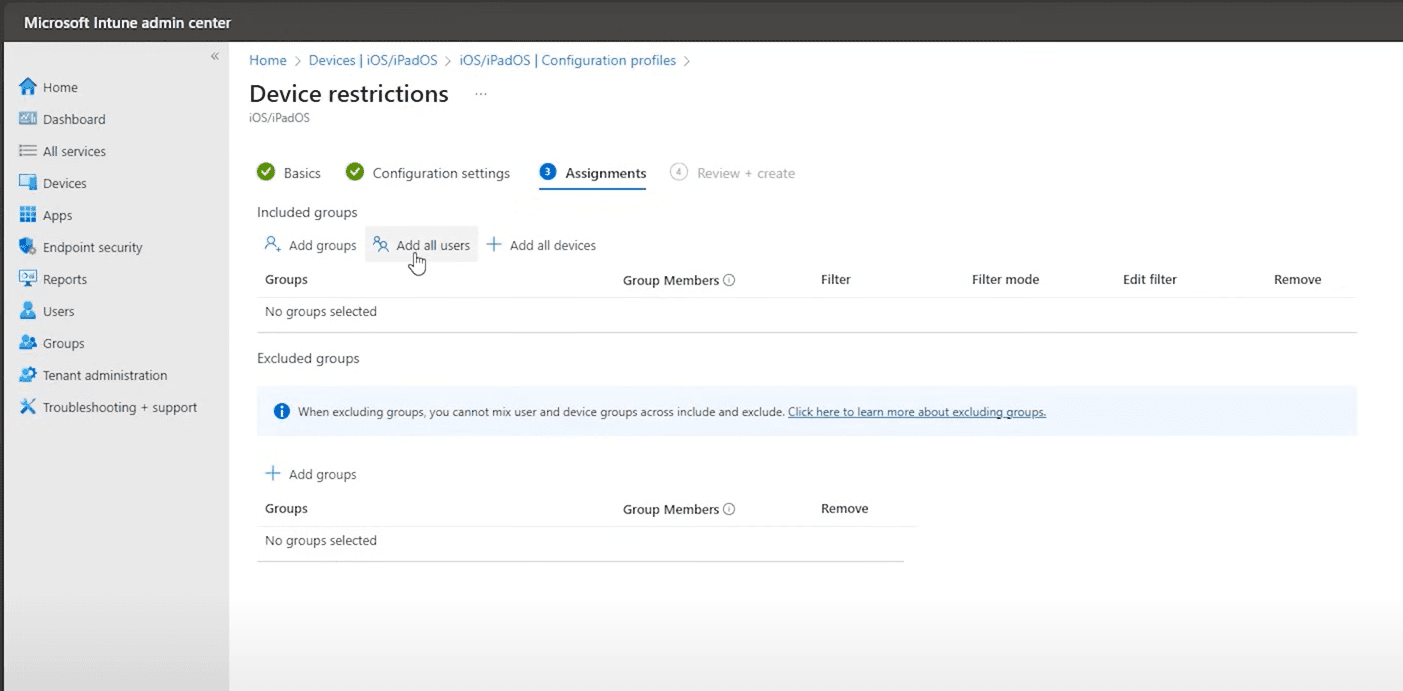Open the link about excluding groups
The height and width of the screenshot is (691, 1403).
tap(916, 411)
